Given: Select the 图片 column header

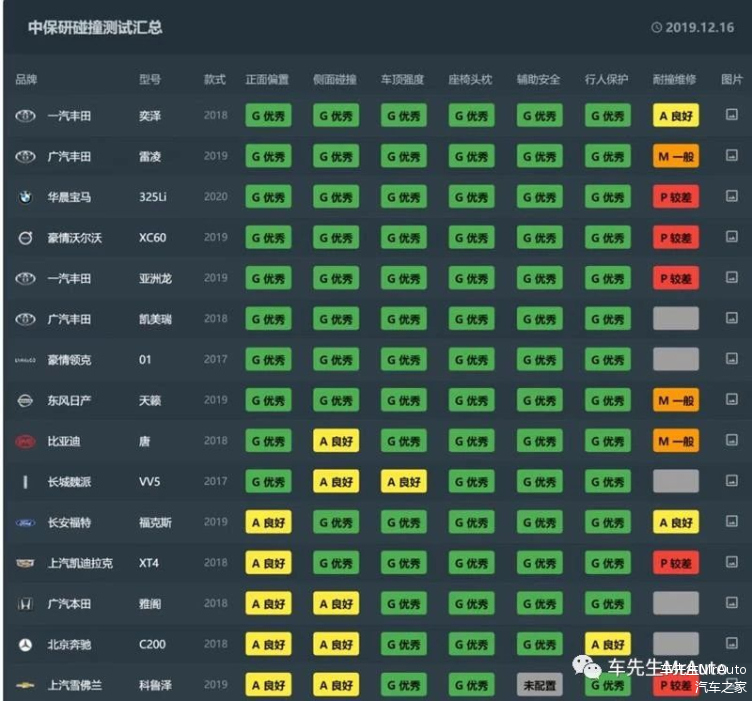Looking at the screenshot, I should point(732,79).
